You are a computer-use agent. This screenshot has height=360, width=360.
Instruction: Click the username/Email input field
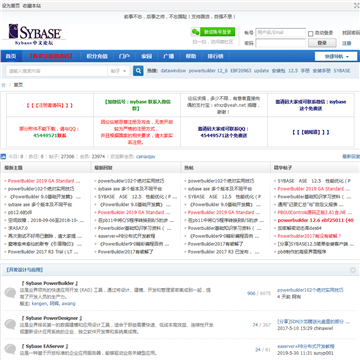280,33
